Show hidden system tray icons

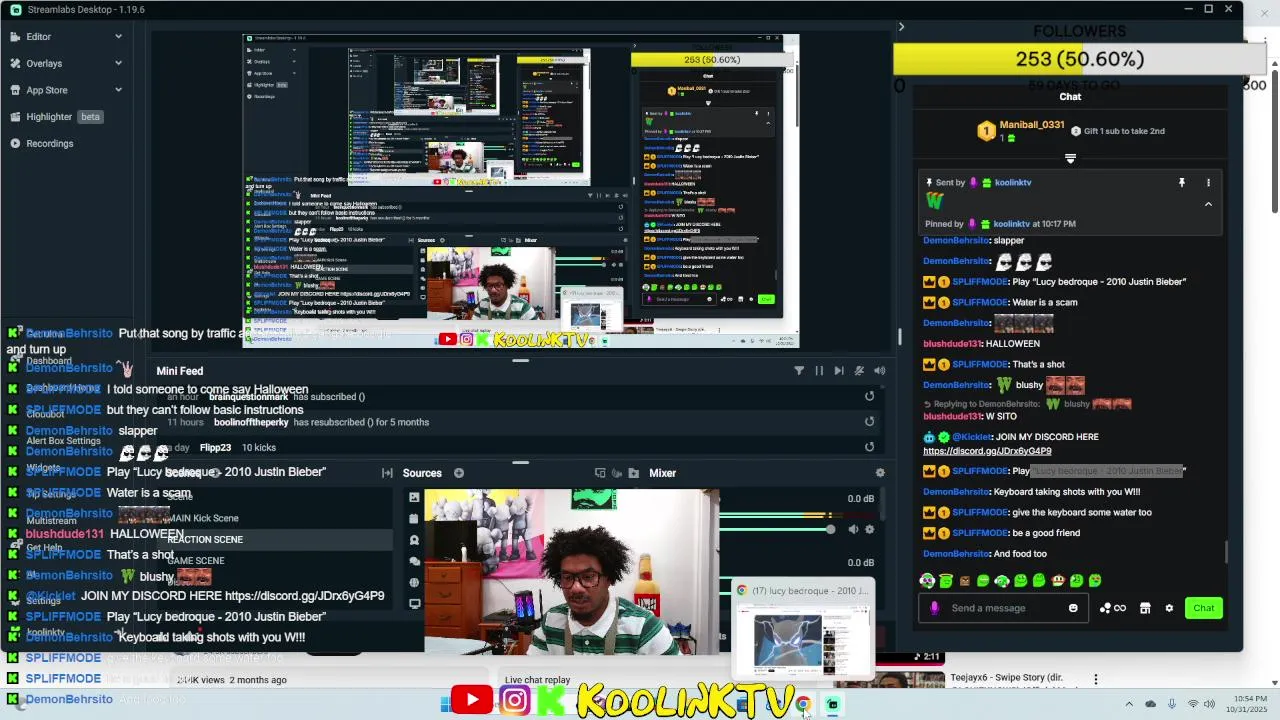(x=1129, y=704)
